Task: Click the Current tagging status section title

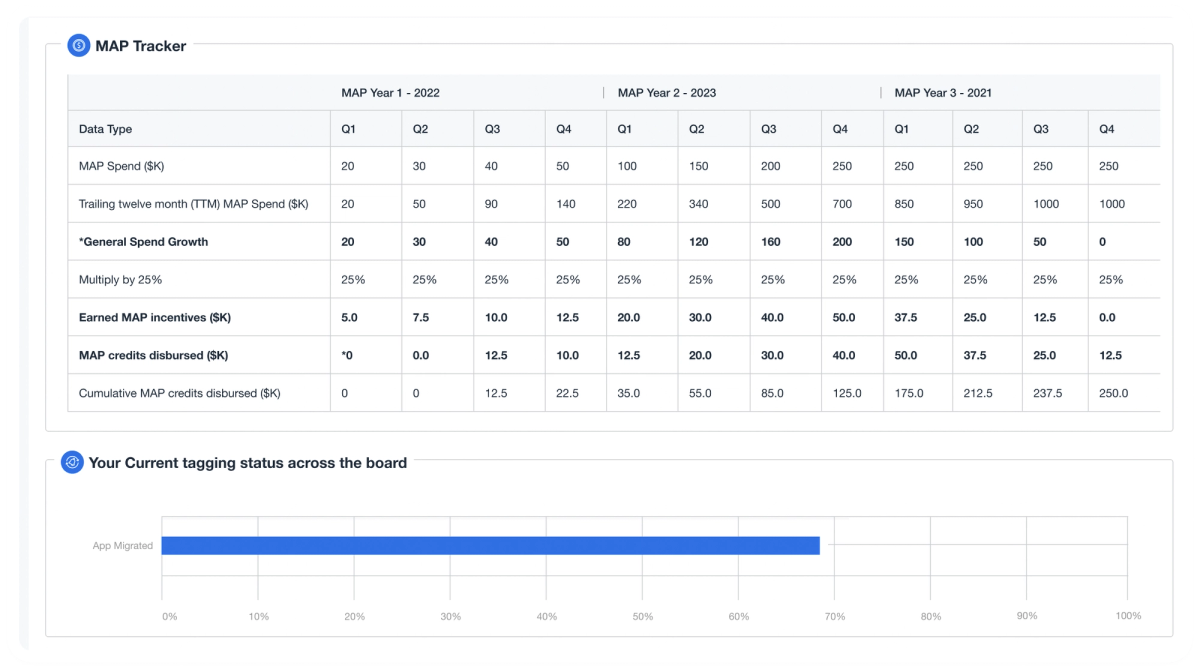Action: tap(248, 463)
